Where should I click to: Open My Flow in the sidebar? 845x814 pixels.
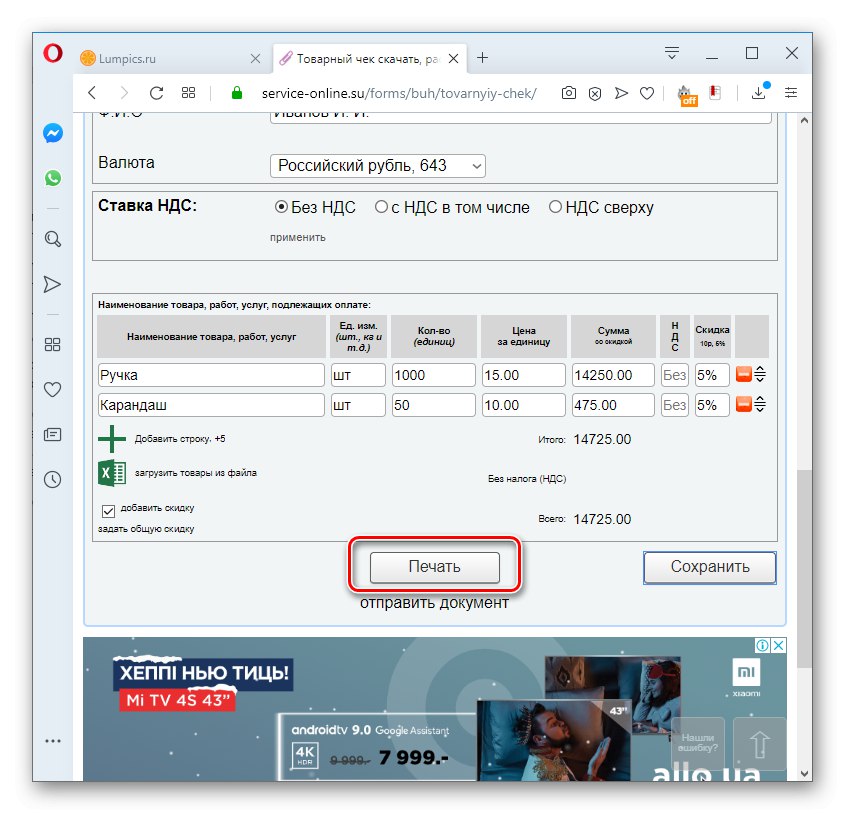[52, 284]
